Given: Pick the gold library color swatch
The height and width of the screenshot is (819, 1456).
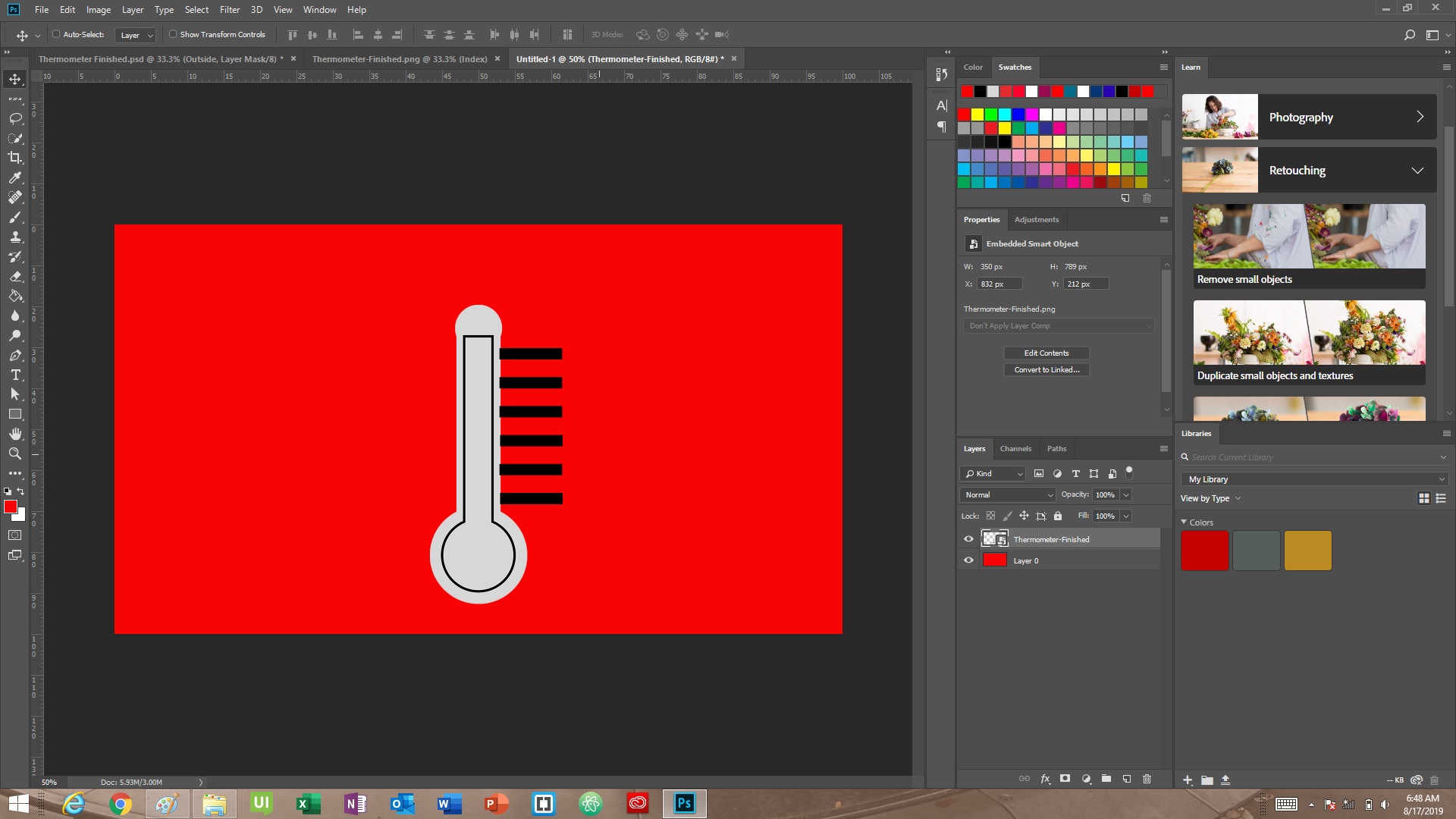Looking at the screenshot, I should [1307, 551].
